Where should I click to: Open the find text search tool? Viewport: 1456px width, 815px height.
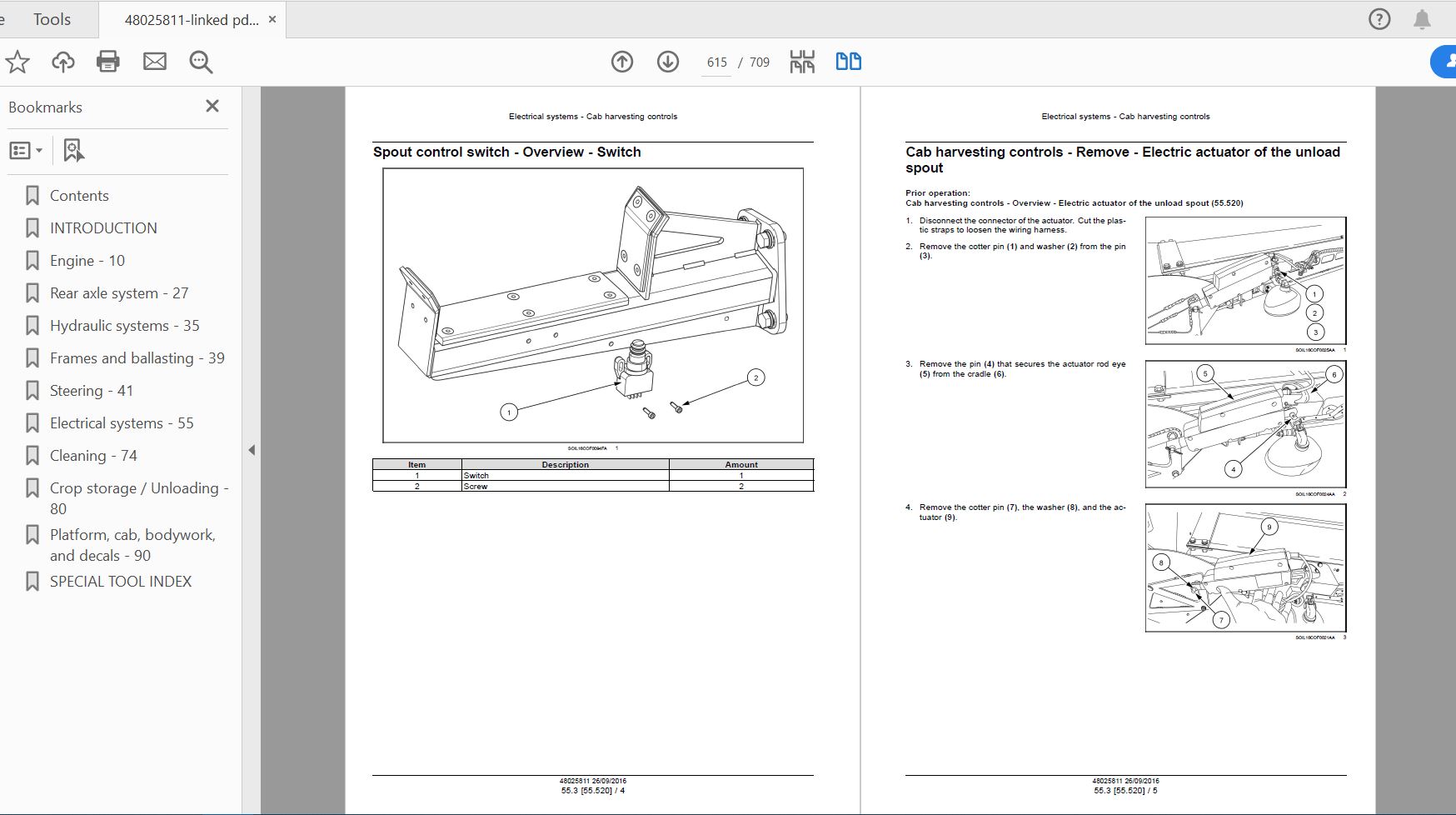point(201,62)
